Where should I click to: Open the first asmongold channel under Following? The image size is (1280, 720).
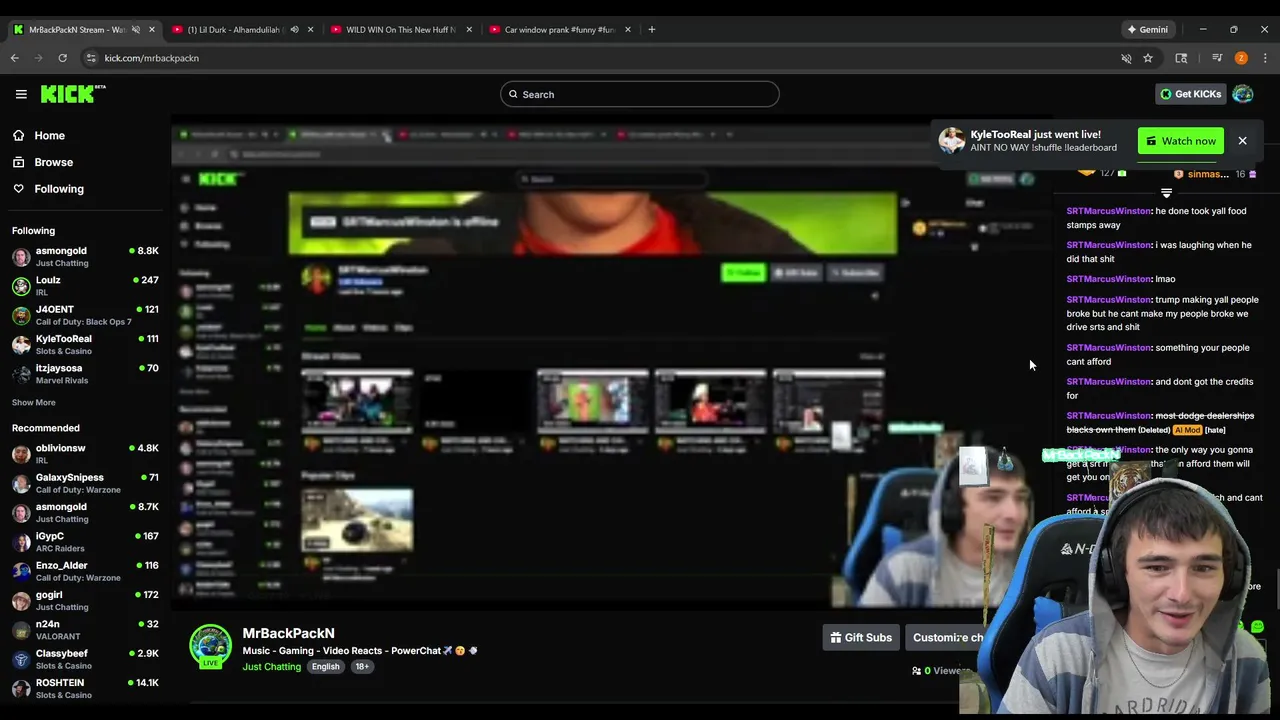point(84,256)
